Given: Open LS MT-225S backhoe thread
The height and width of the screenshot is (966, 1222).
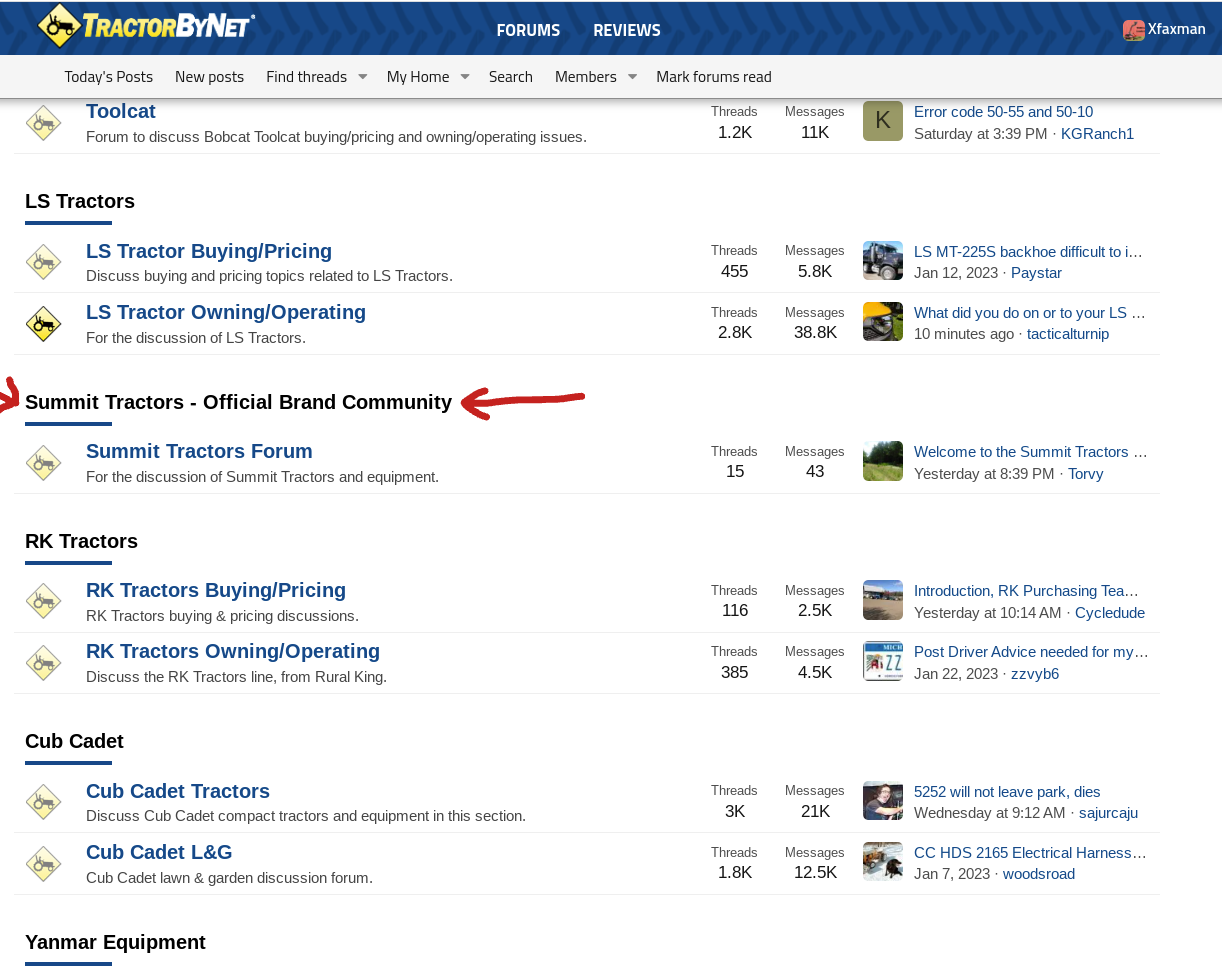Looking at the screenshot, I should tap(1028, 252).
